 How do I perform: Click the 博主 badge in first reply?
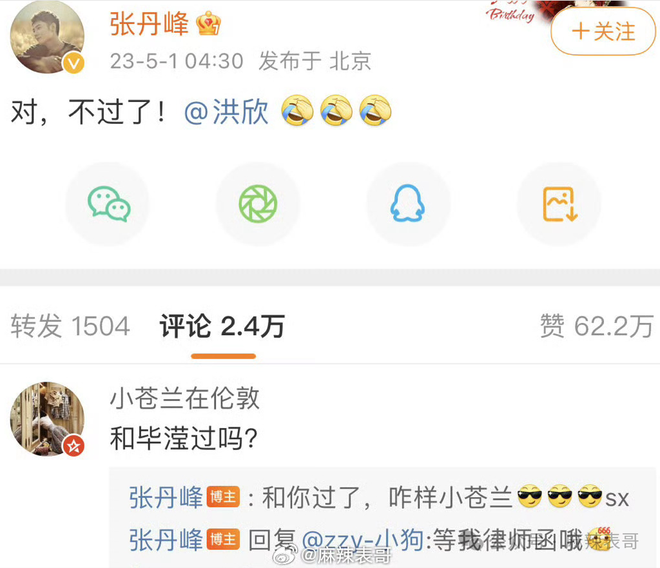pyautogui.click(x=223, y=497)
